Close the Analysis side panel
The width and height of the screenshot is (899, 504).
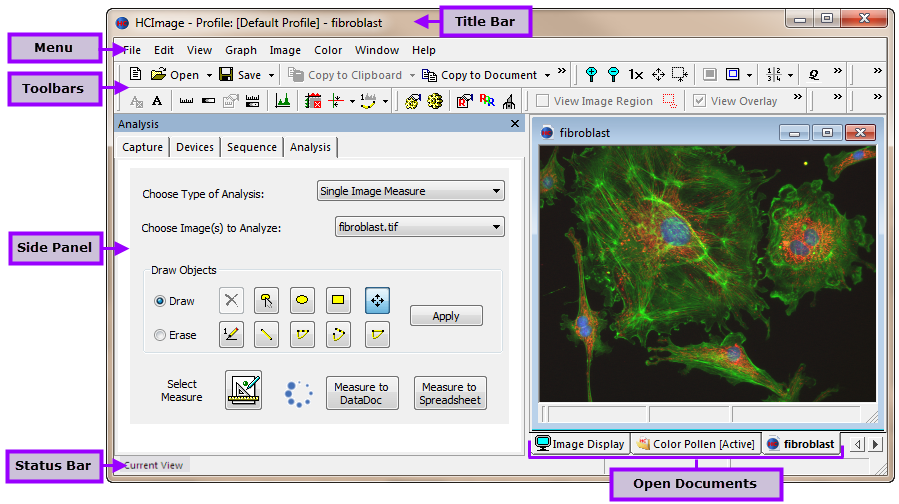coord(515,124)
